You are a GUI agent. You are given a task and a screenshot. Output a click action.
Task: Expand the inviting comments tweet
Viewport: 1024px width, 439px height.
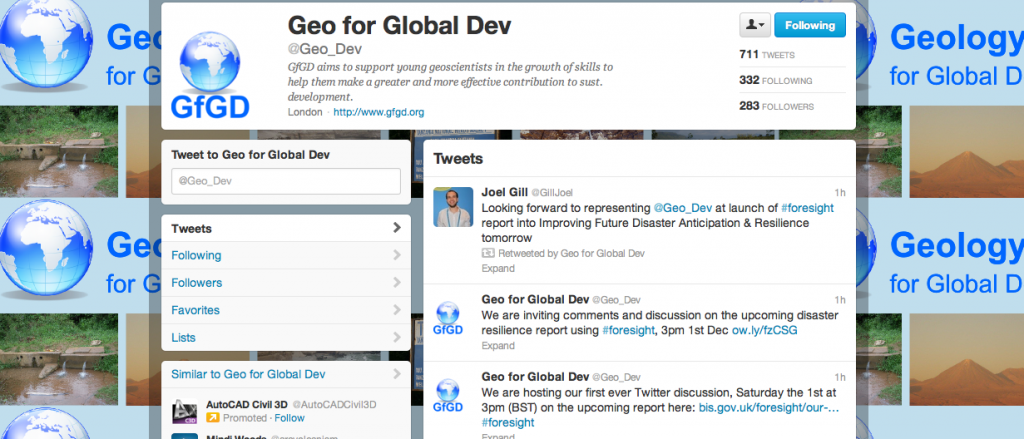click(498, 346)
